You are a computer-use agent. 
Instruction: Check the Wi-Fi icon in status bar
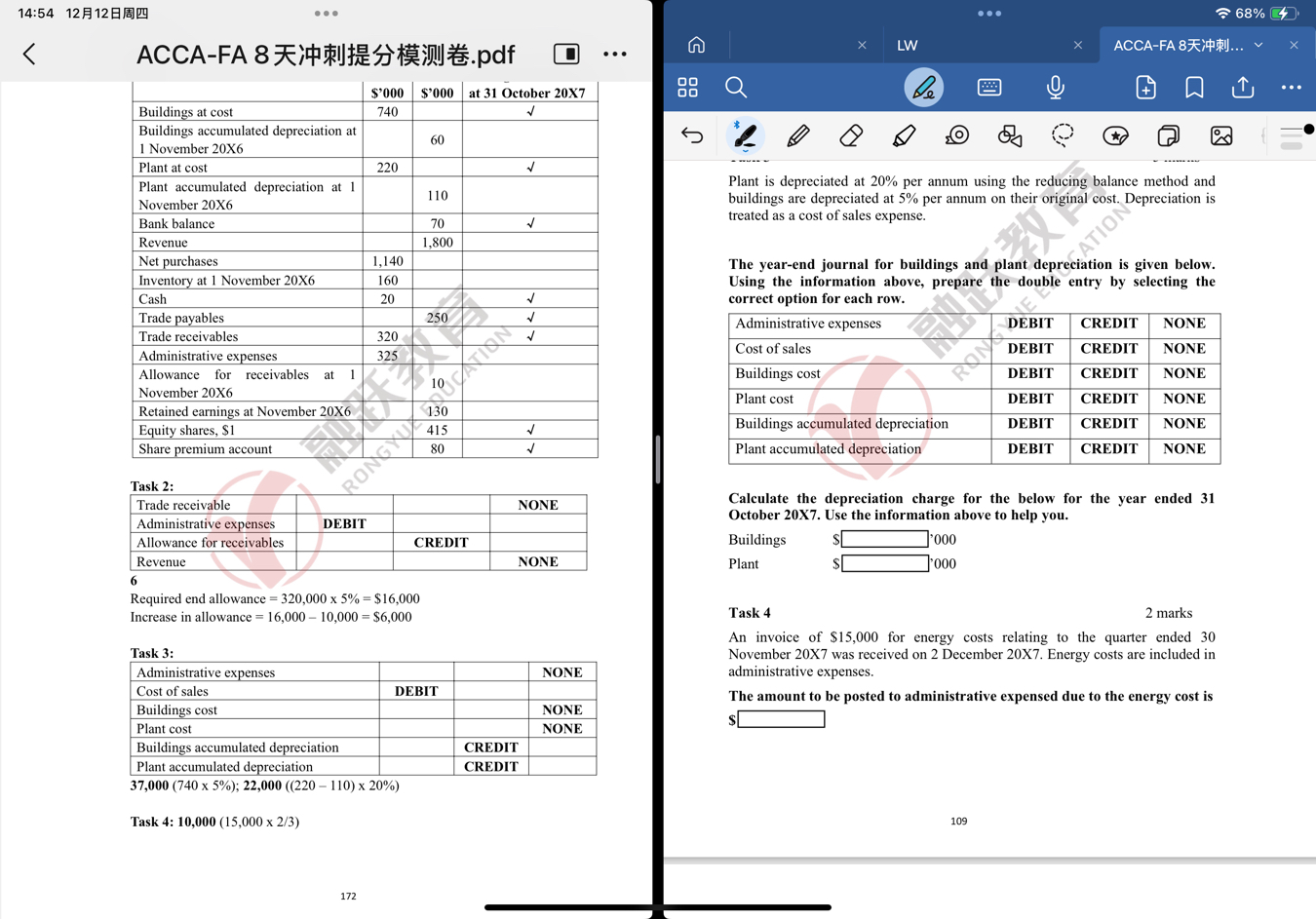1222,14
